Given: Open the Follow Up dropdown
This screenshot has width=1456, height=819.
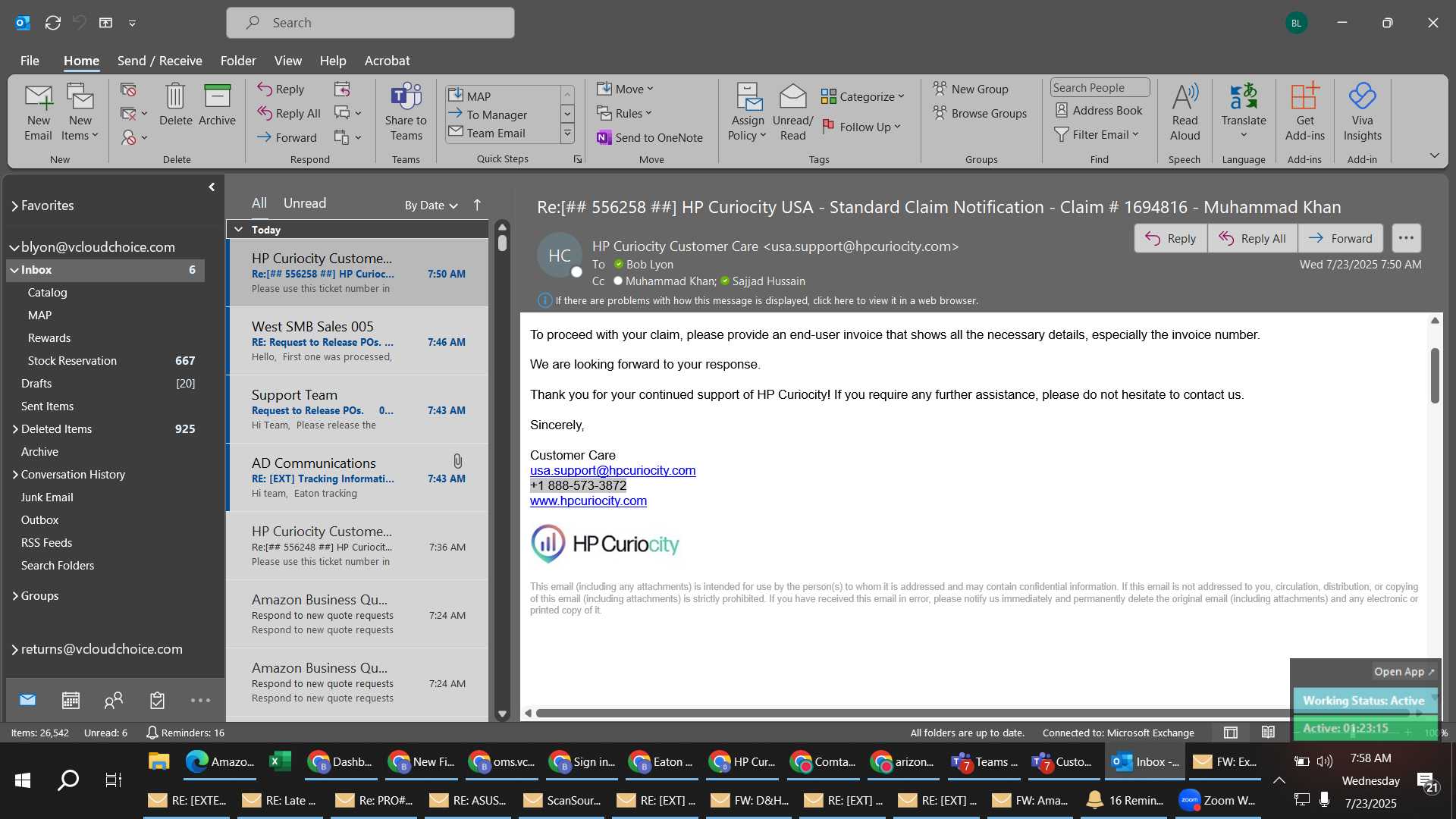Looking at the screenshot, I should click(x=861, y=127).
